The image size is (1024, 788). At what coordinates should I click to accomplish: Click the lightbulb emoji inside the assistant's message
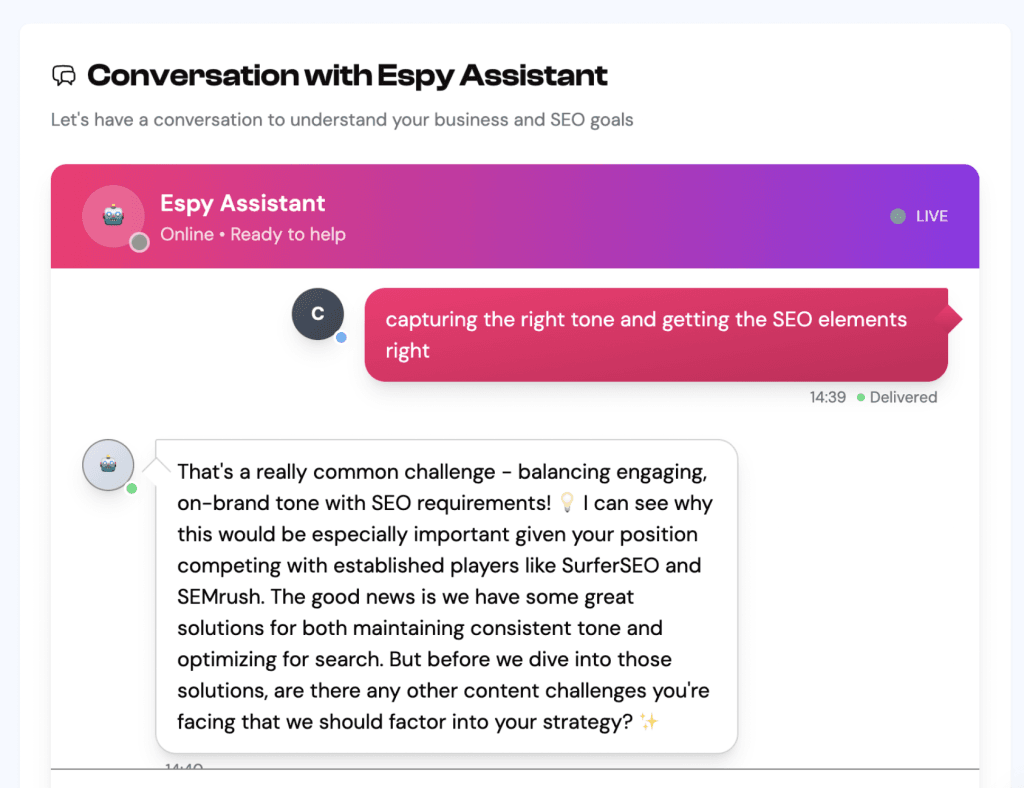point(567,503)
